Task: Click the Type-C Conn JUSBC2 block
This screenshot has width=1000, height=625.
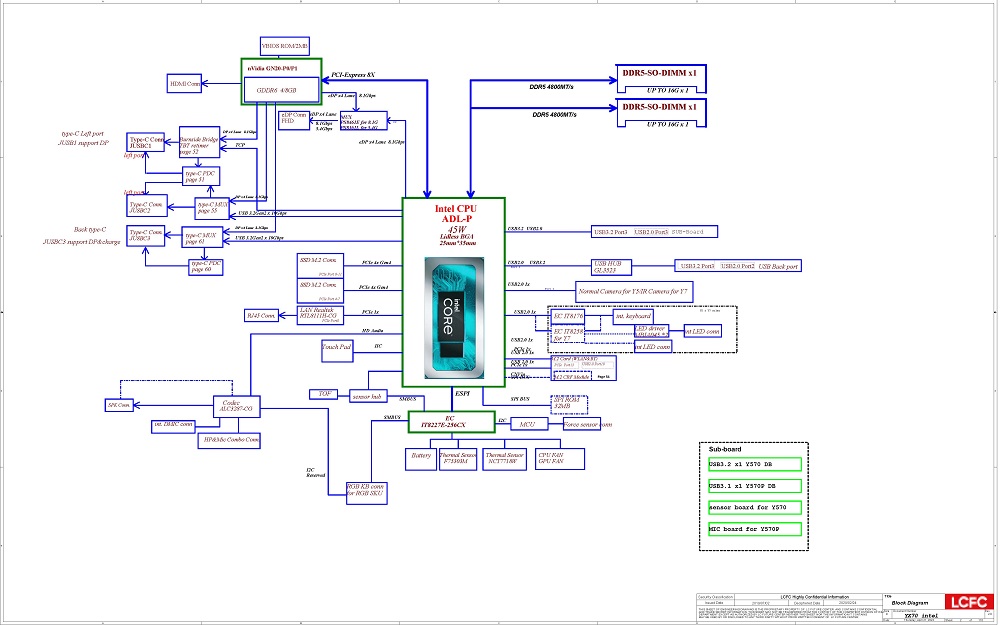Action: pos(147,206)
